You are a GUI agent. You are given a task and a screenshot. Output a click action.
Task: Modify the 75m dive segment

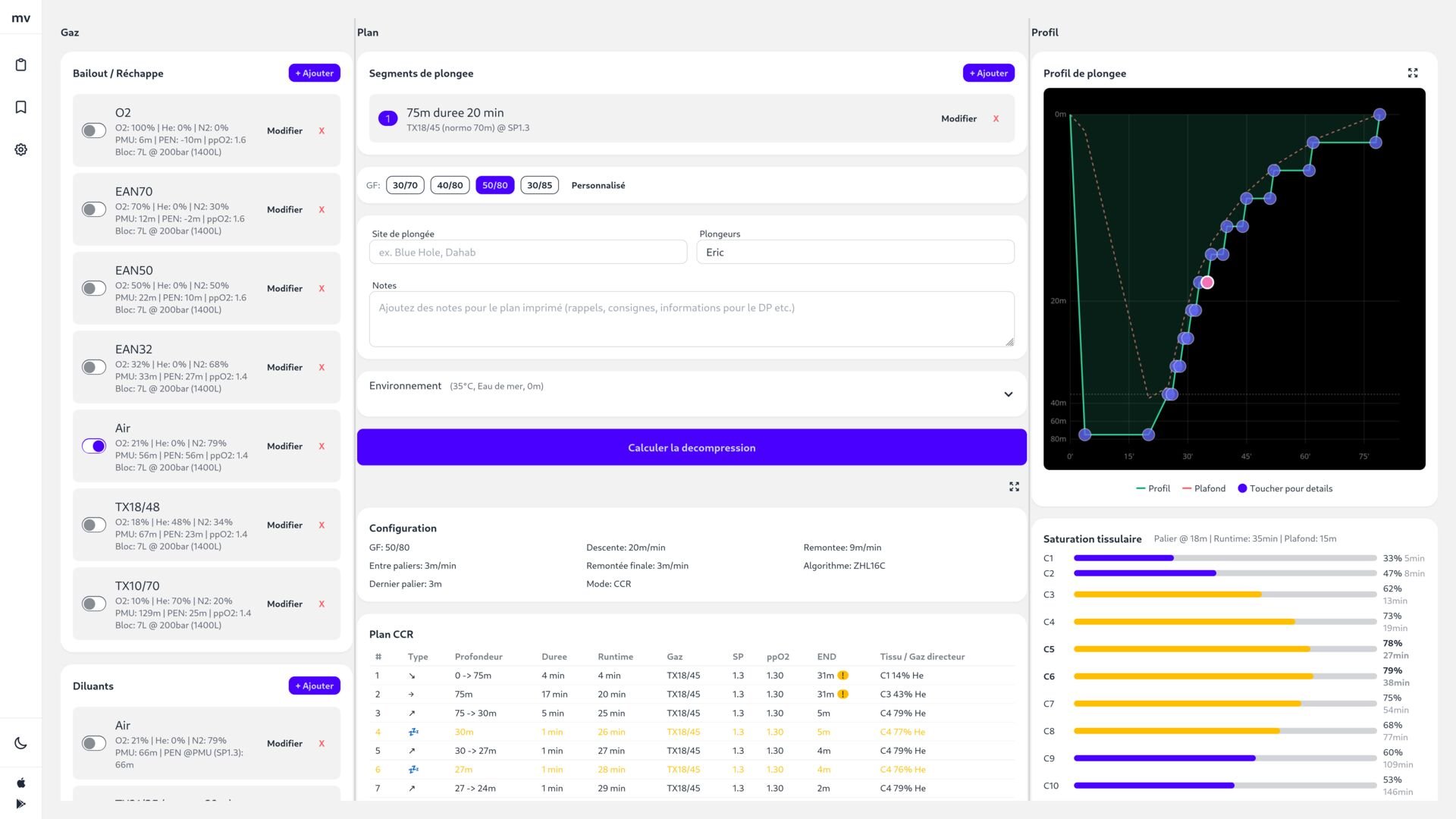(x=959, y=118)
